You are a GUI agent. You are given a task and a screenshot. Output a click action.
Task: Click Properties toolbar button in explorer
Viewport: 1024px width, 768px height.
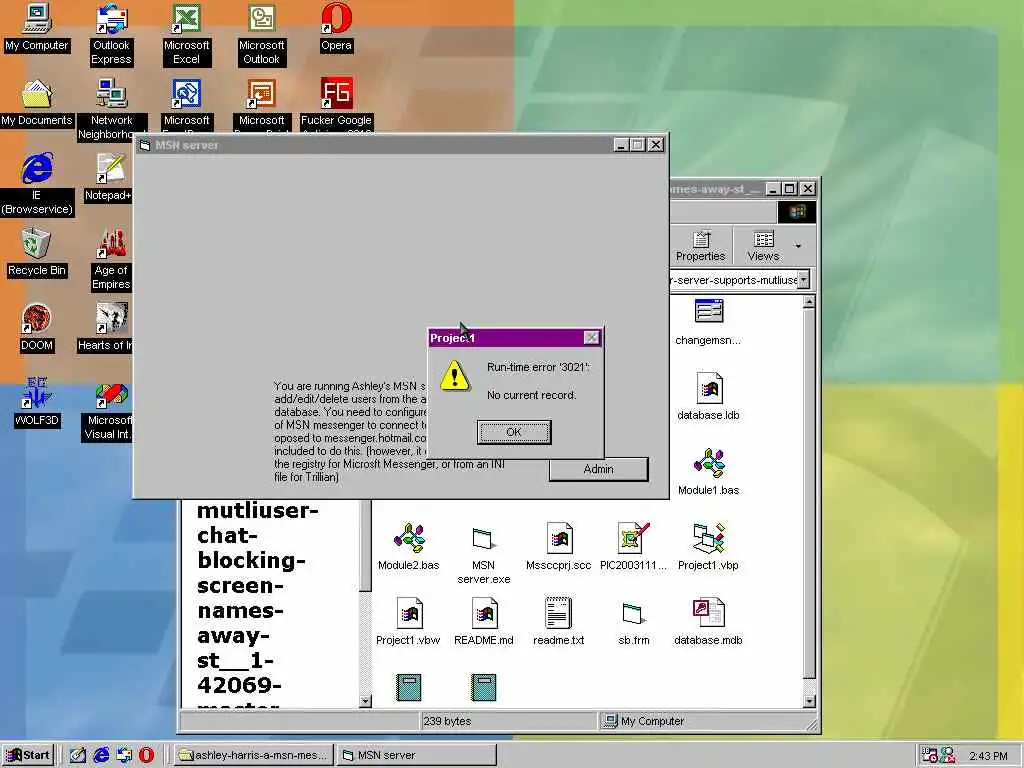click(x=700, y=246)
